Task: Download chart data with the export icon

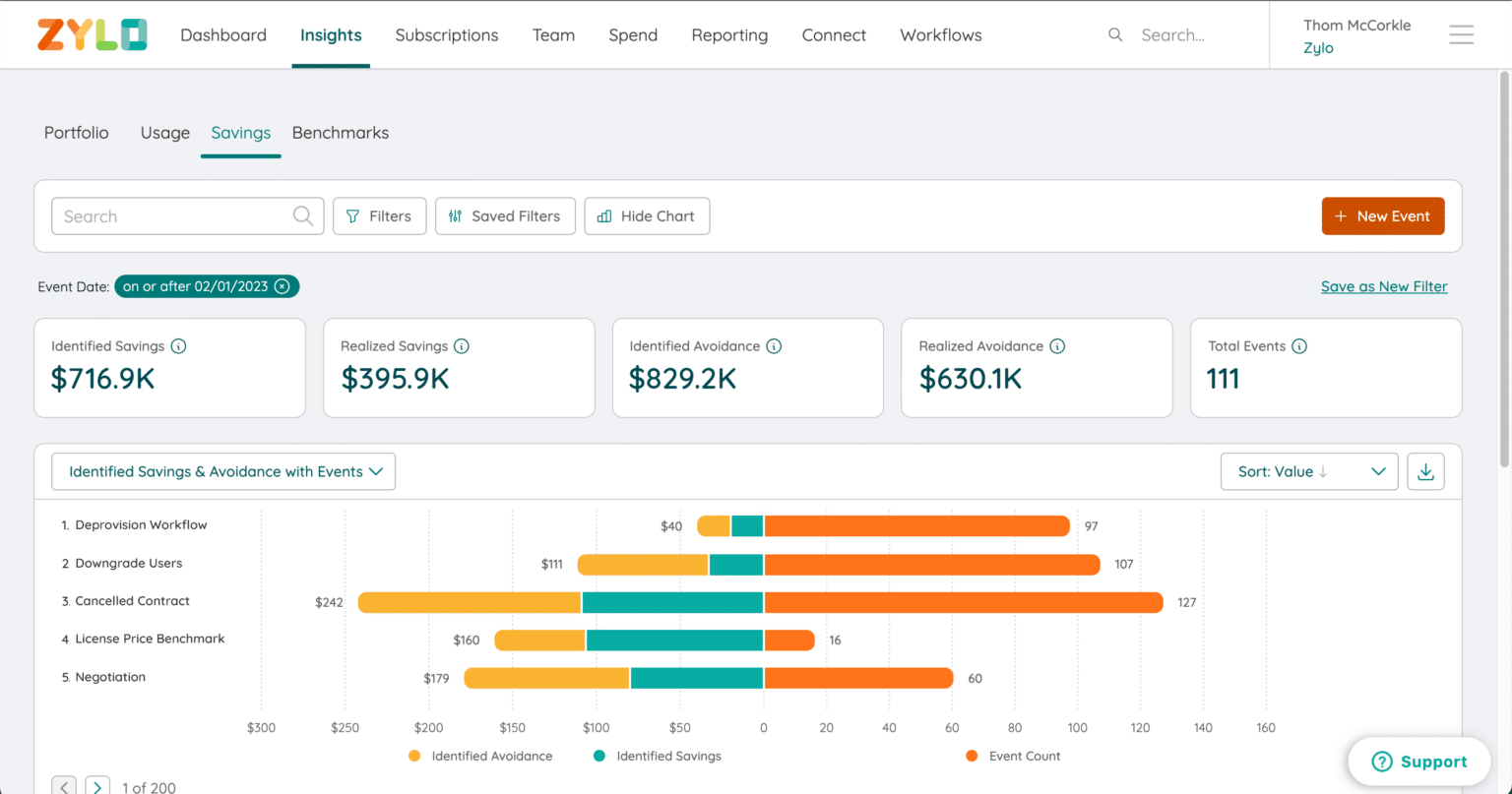Action: point(1425,471)
